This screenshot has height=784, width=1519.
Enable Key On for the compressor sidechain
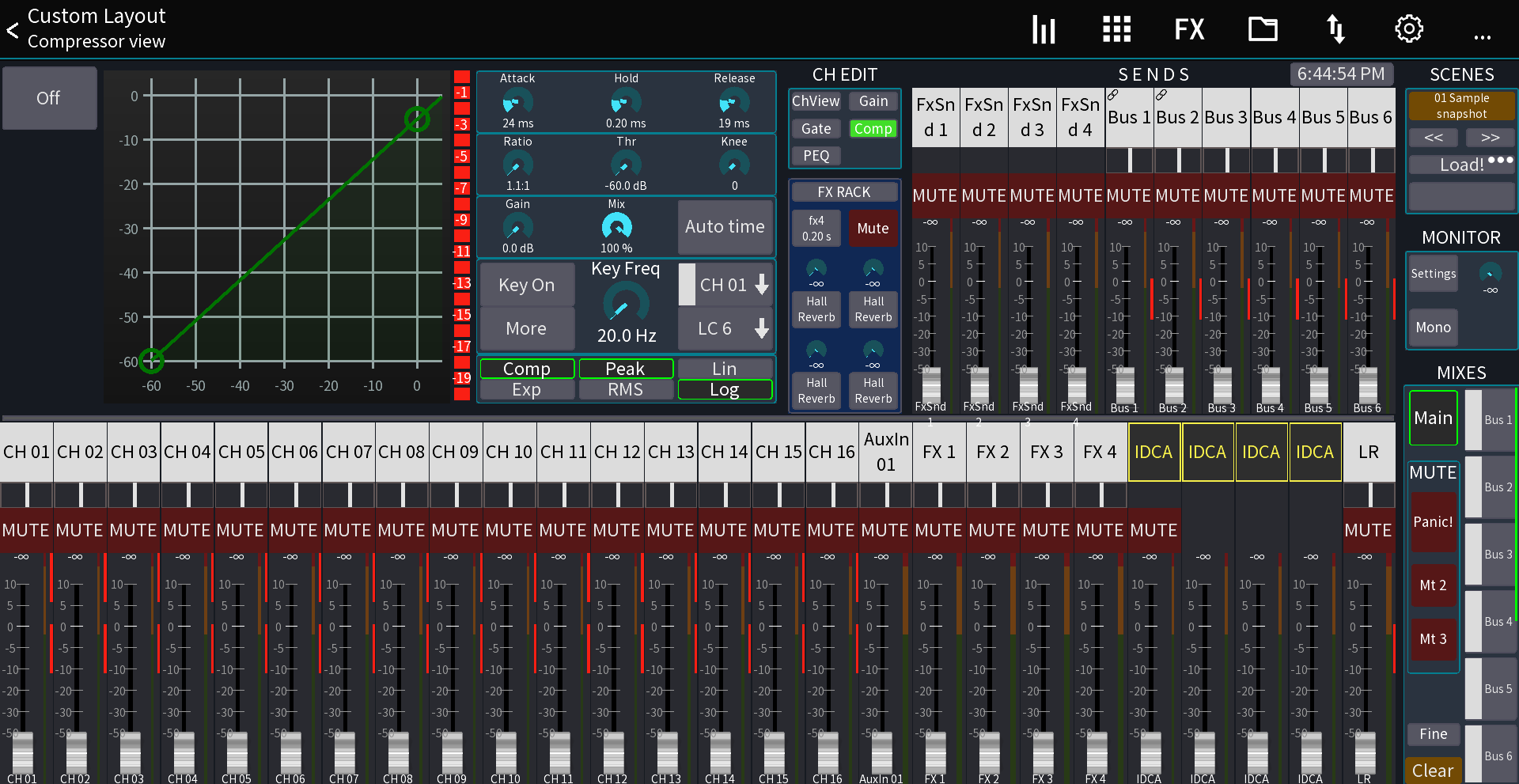(526, 284)
